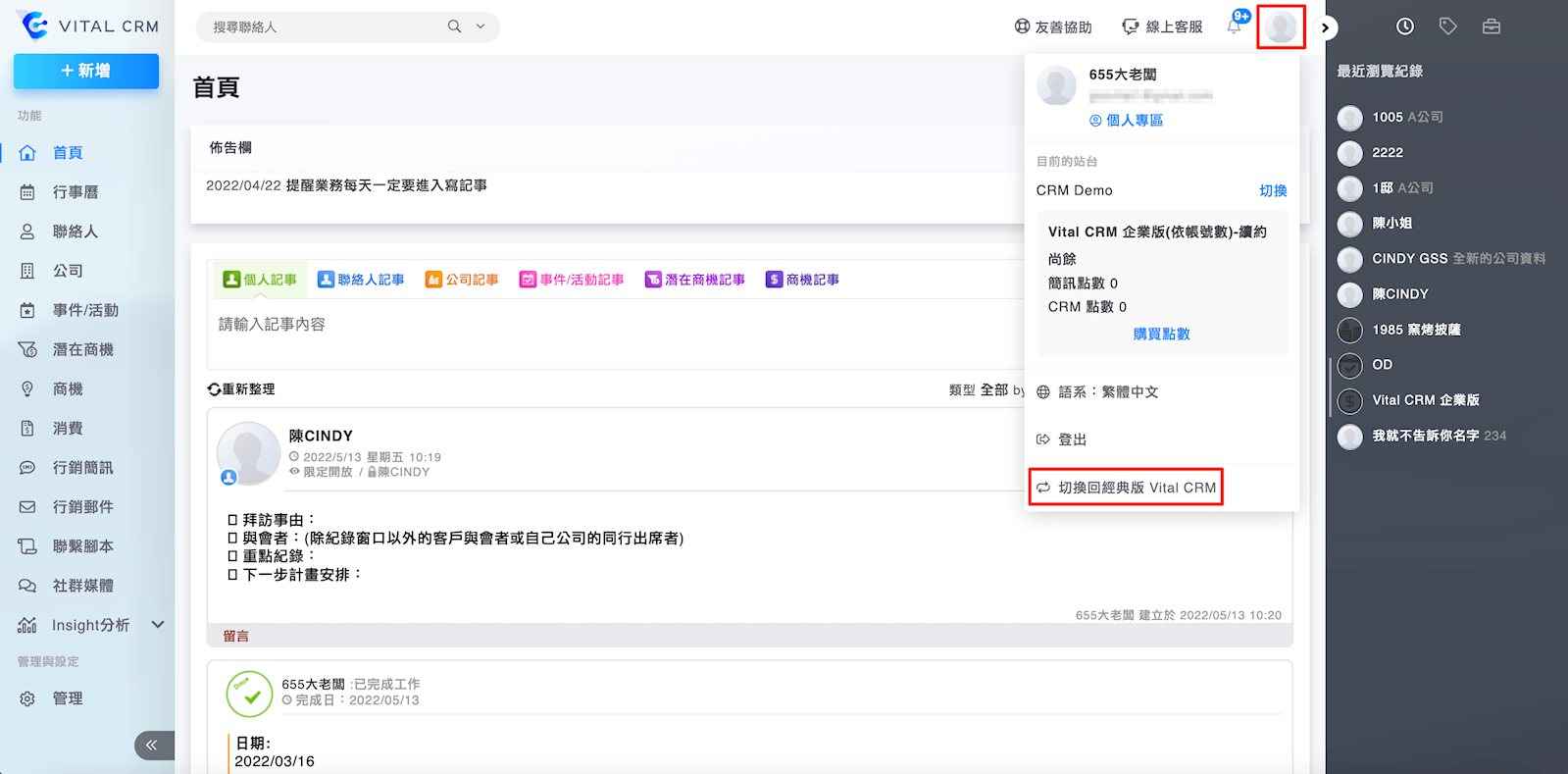This screenshot has width=1568, height=774.
Task: Click 陳CINDY avatar in the note card
Action: [x=249, y=454]
